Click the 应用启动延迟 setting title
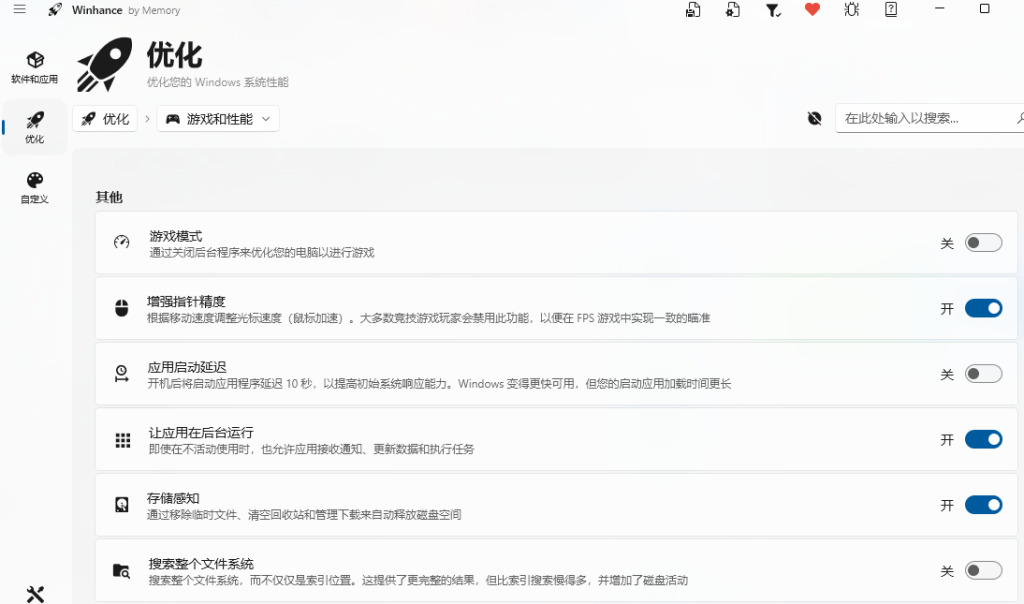This screenshot has width=1024, height=604. point(187,367)
